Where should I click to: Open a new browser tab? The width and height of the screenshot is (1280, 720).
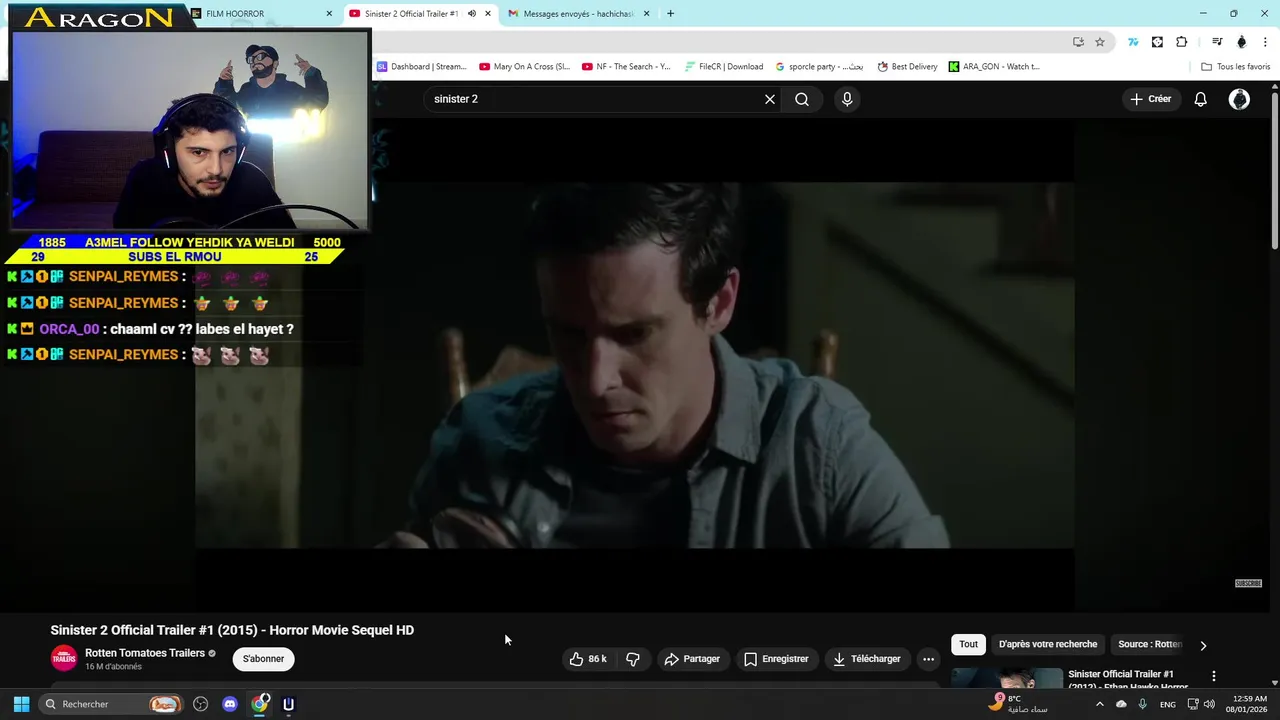click(670, 14)
